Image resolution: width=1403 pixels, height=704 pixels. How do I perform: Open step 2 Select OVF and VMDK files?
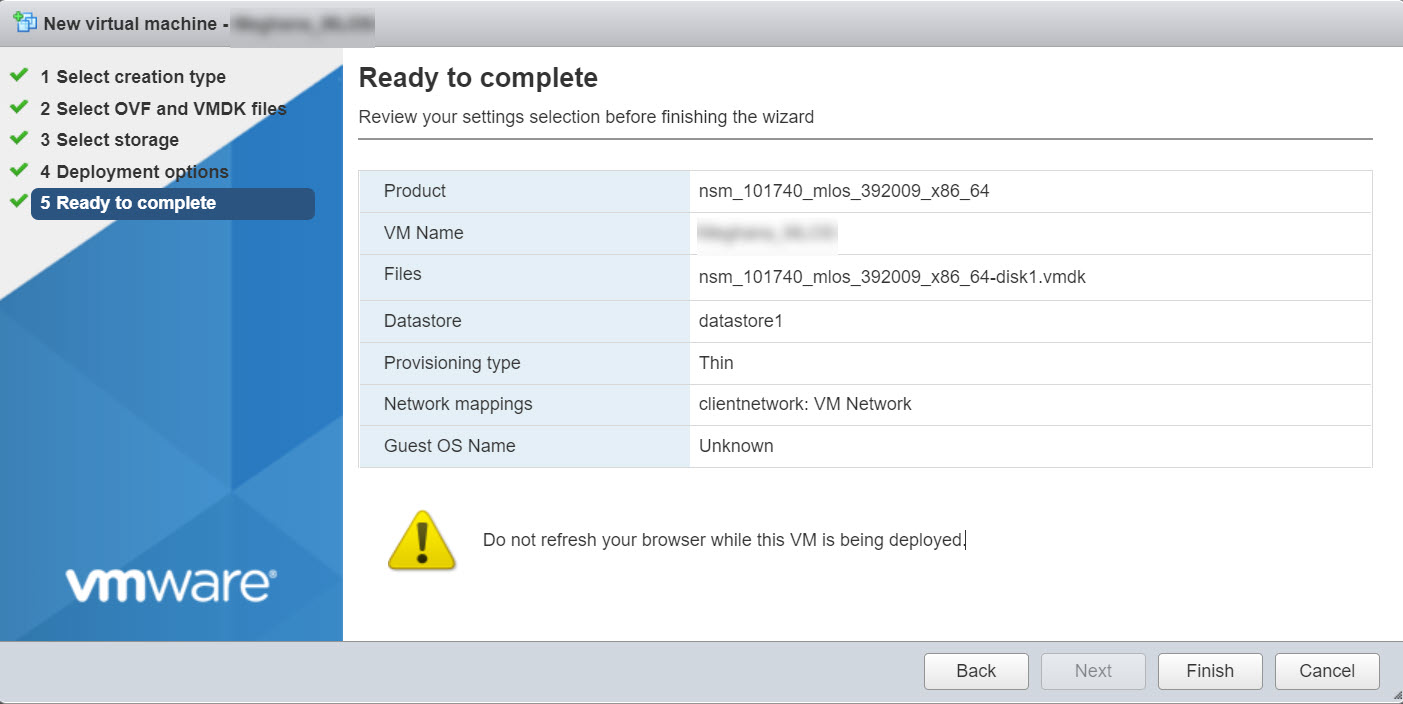pyautogui.click(x=163, y=108)
